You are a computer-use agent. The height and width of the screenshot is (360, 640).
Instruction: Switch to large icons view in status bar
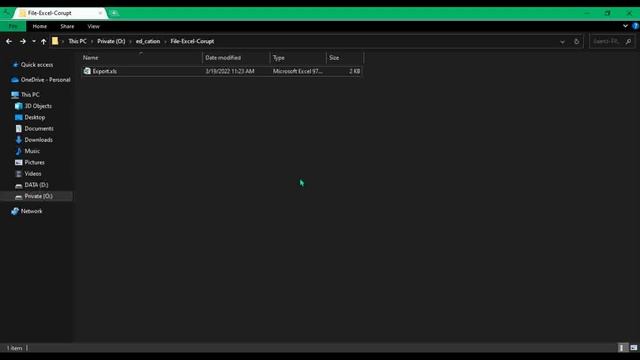[x=633, y=348]
